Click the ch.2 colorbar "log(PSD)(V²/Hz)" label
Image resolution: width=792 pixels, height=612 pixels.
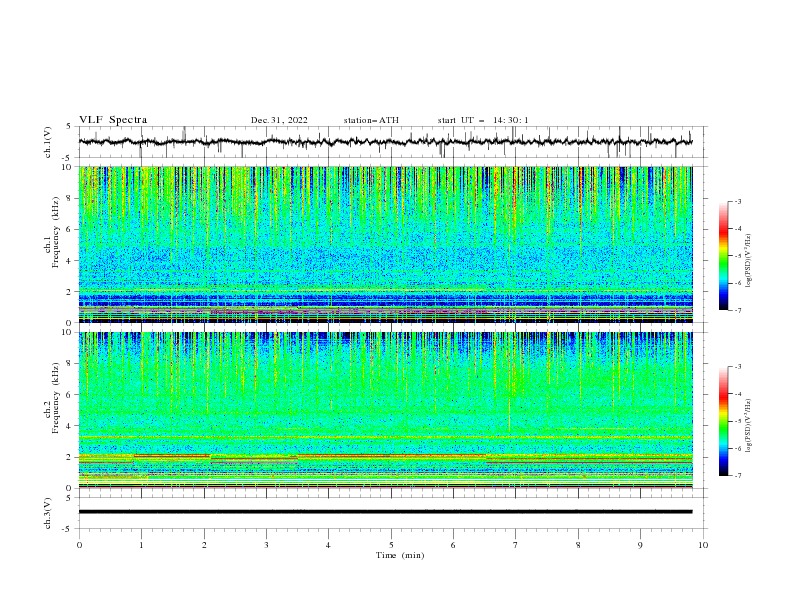tap(748, 425)
